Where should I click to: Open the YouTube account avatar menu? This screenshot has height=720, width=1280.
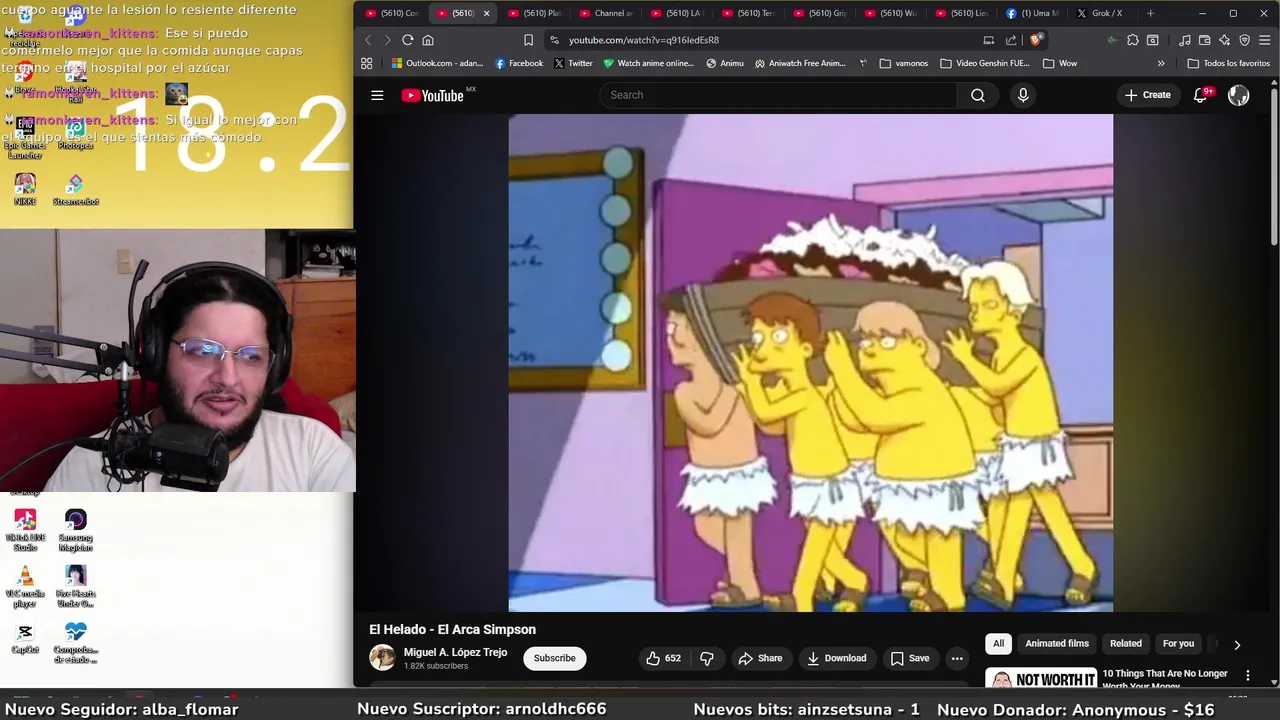point(1238,95)
